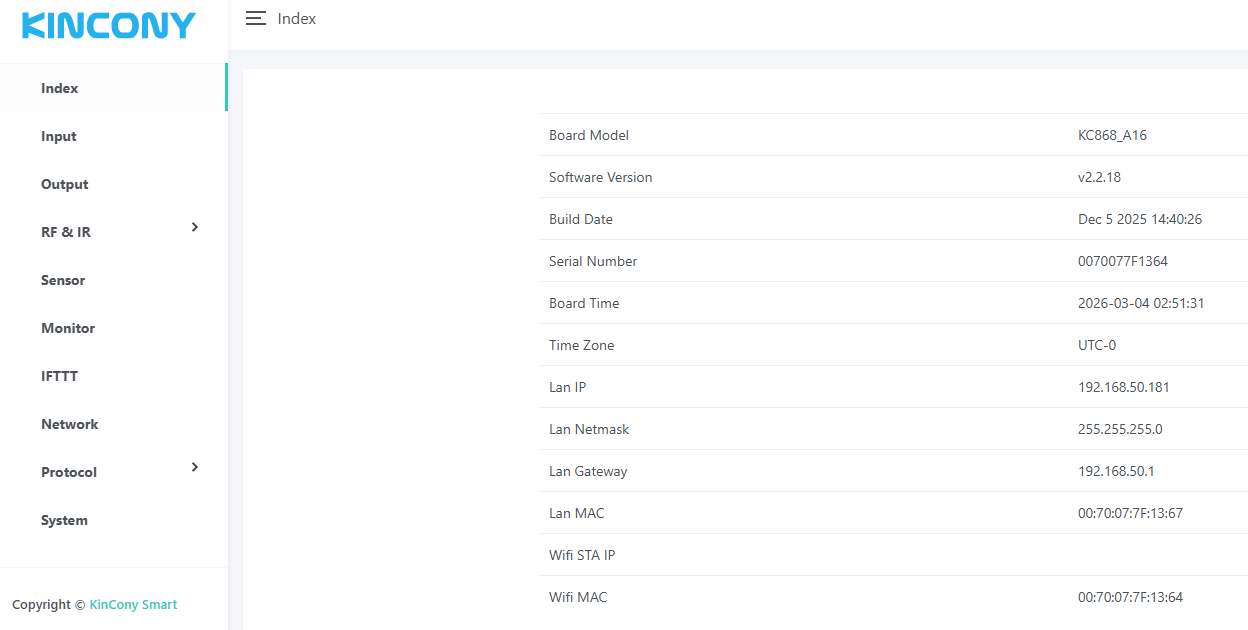The image size is (1248, 630).
Task: Click the Wifi MAC address value
Action: pos(1130,597)
